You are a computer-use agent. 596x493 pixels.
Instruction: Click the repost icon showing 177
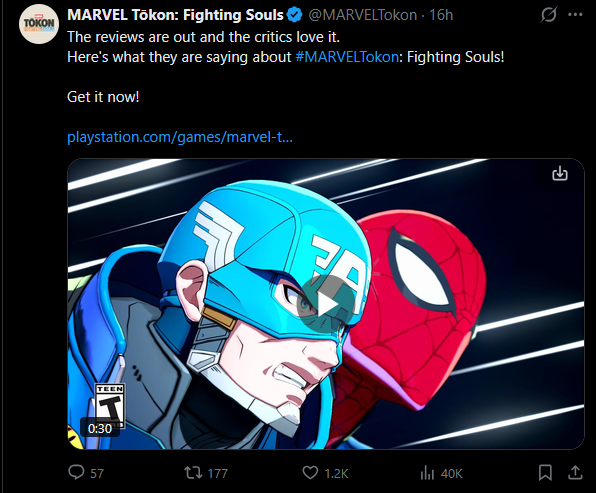coord(193,473)
